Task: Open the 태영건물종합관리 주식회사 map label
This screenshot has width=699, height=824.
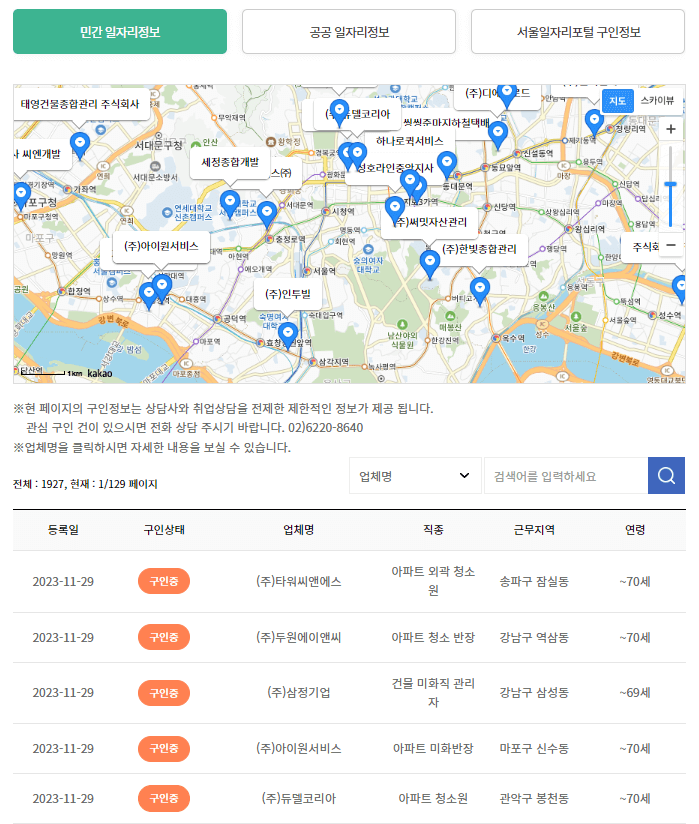Action: click(80, 104)
